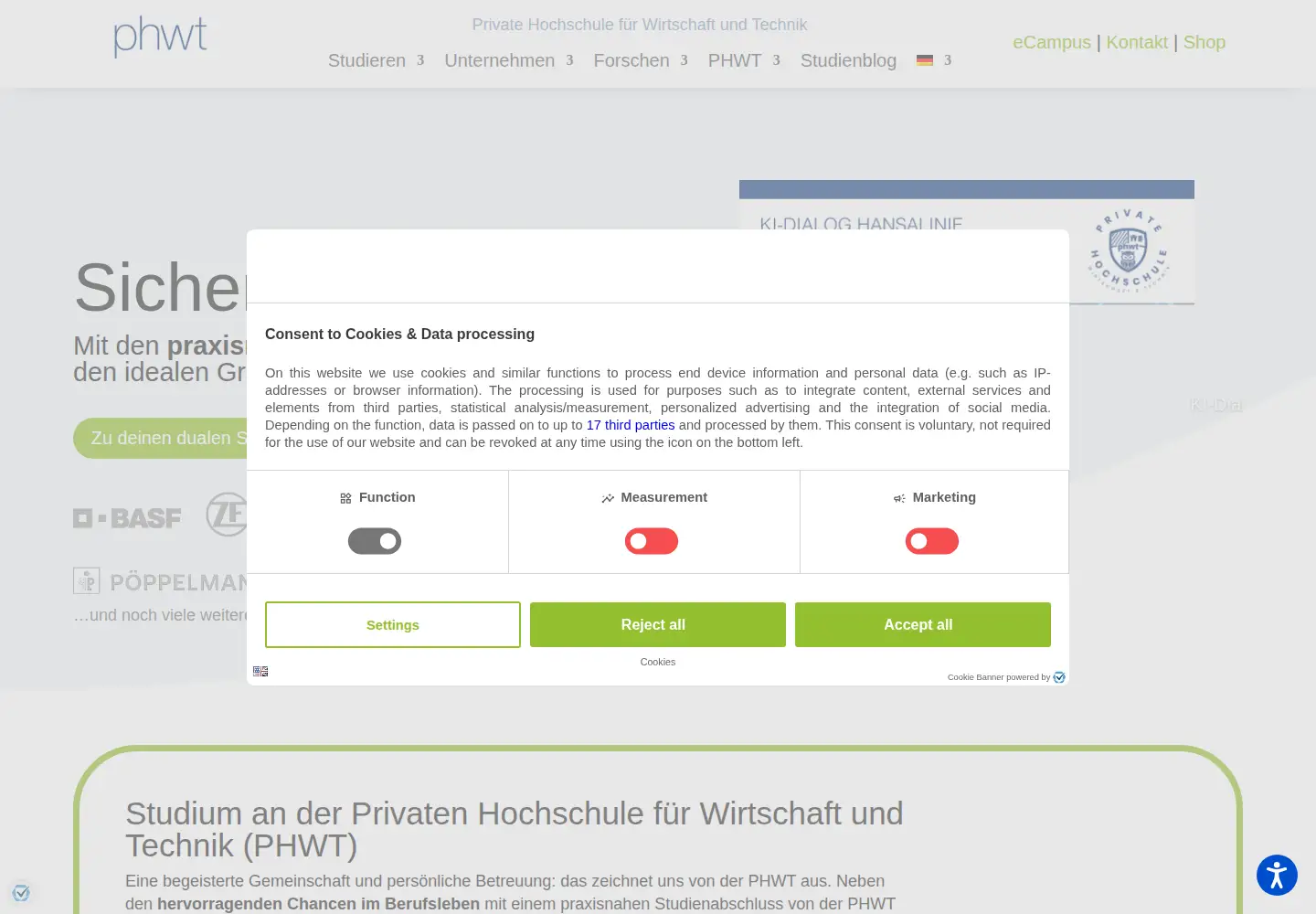Click the cookie settings shield icon bottom left
The height and width of the screenshot is (914, 1316).
[21, 893]
